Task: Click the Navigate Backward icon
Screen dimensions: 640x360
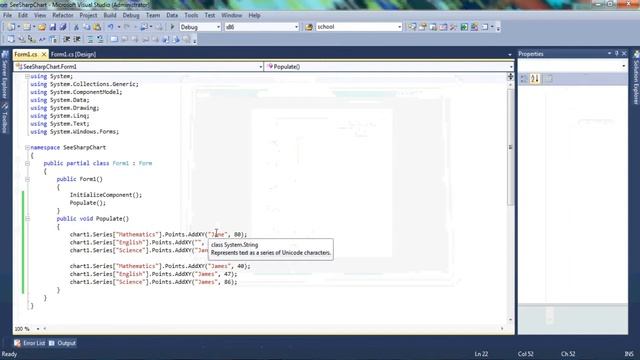Action: click(144, 27)
